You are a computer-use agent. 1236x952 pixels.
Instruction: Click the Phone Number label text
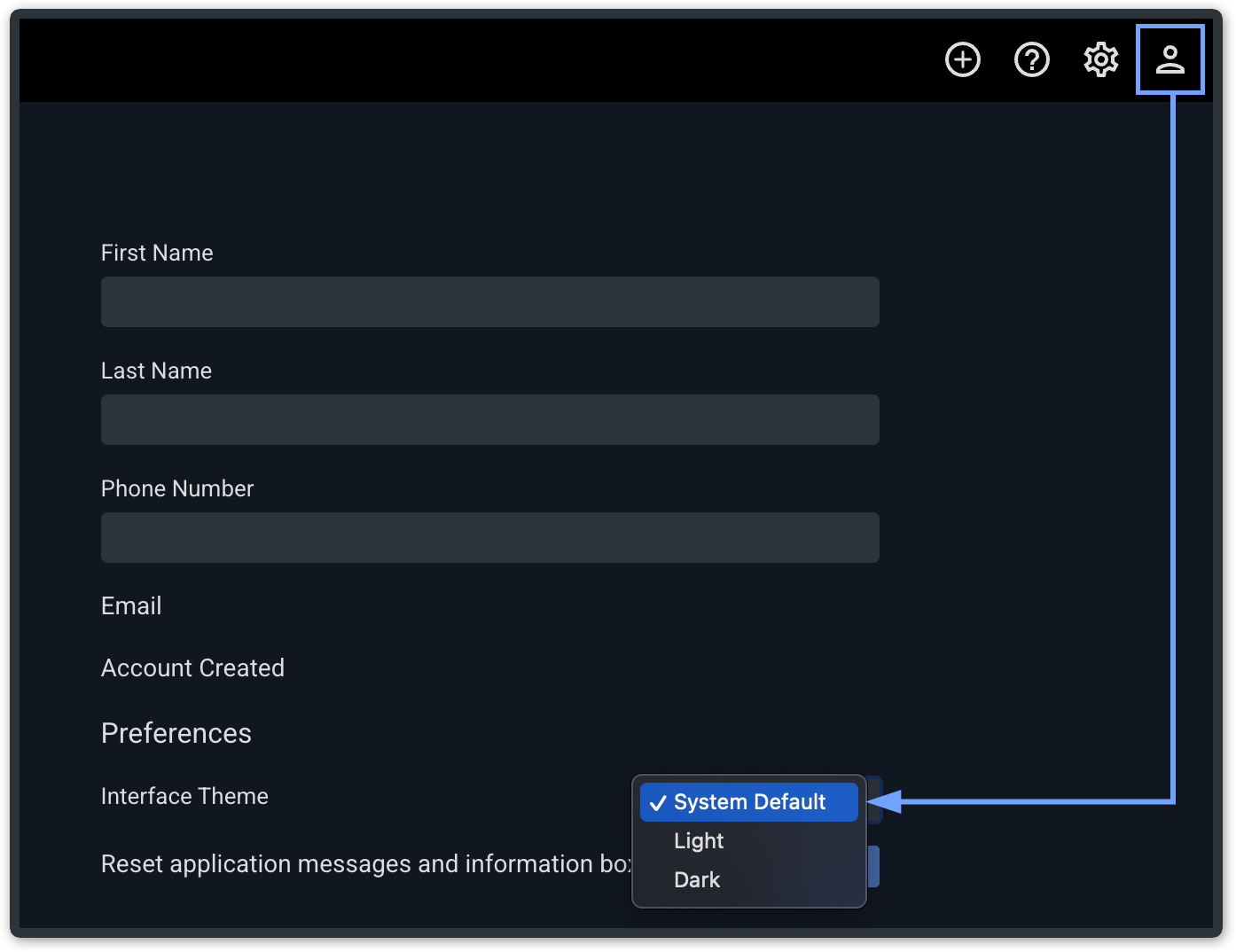[177, 489]
